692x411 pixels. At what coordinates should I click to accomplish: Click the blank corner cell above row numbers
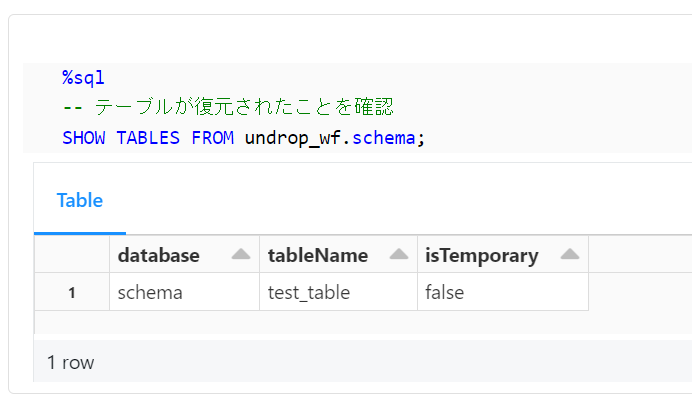tap(72, 255)
